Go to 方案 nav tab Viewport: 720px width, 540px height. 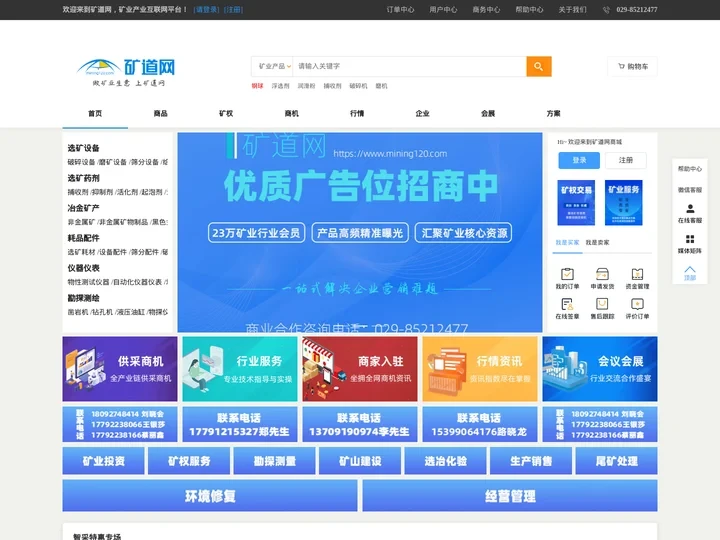coord(553,113)
